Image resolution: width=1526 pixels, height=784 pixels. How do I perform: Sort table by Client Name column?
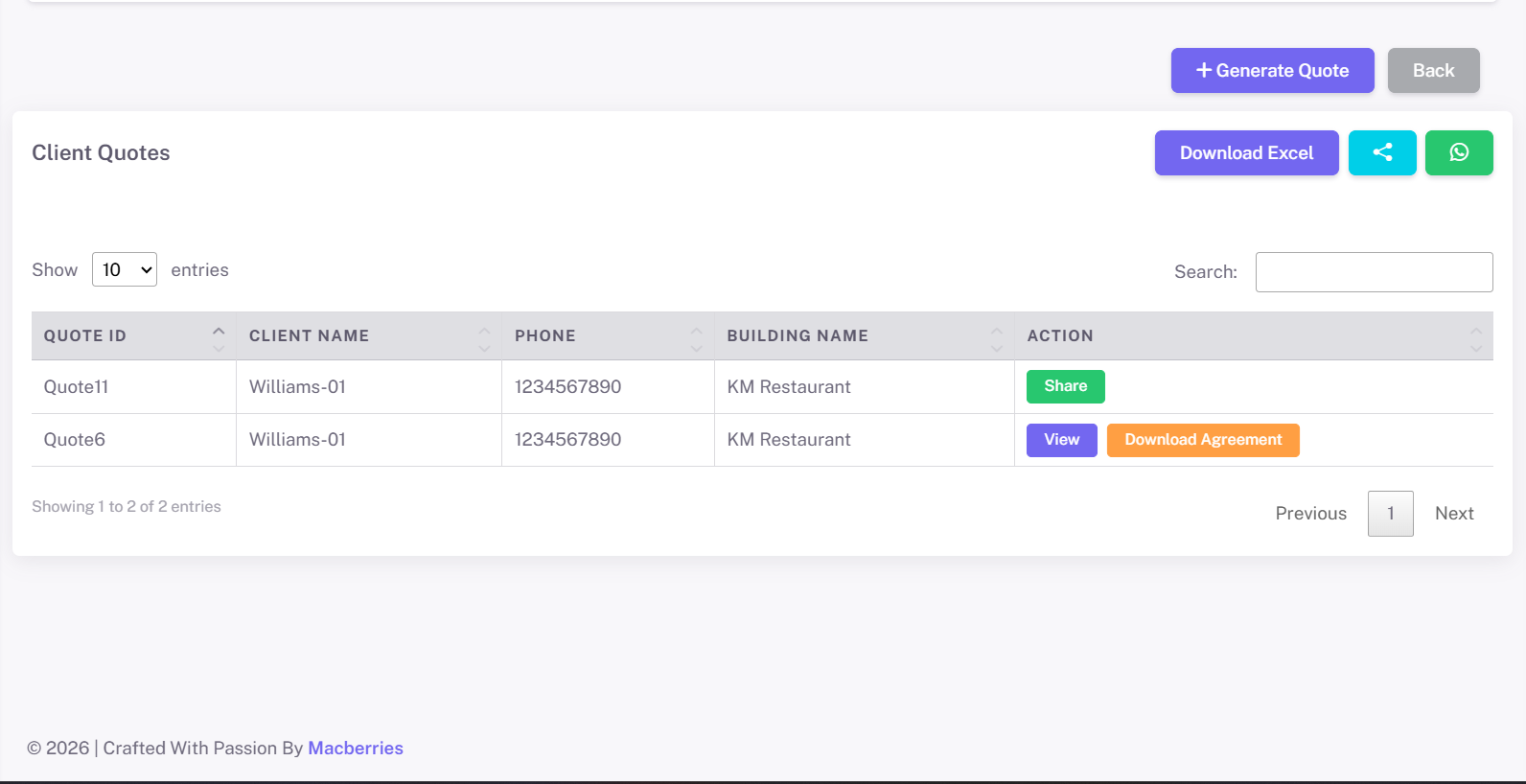click(368, 336)
